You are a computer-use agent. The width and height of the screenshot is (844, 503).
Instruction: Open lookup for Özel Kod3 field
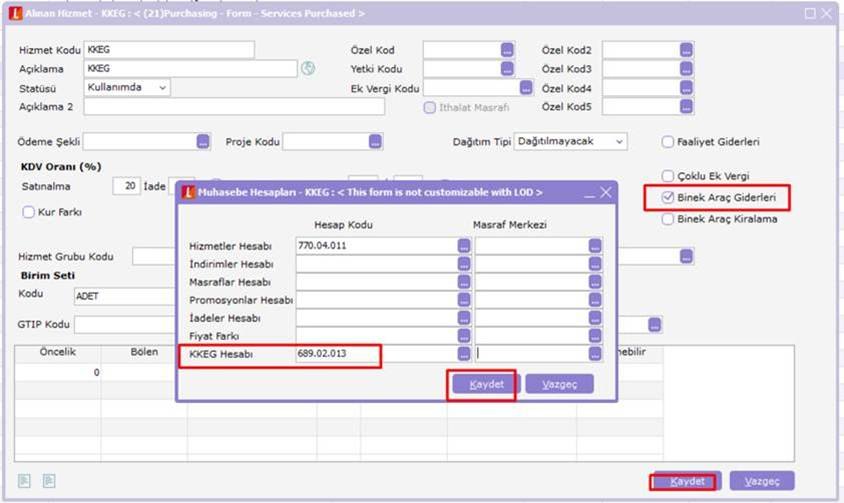686,69
